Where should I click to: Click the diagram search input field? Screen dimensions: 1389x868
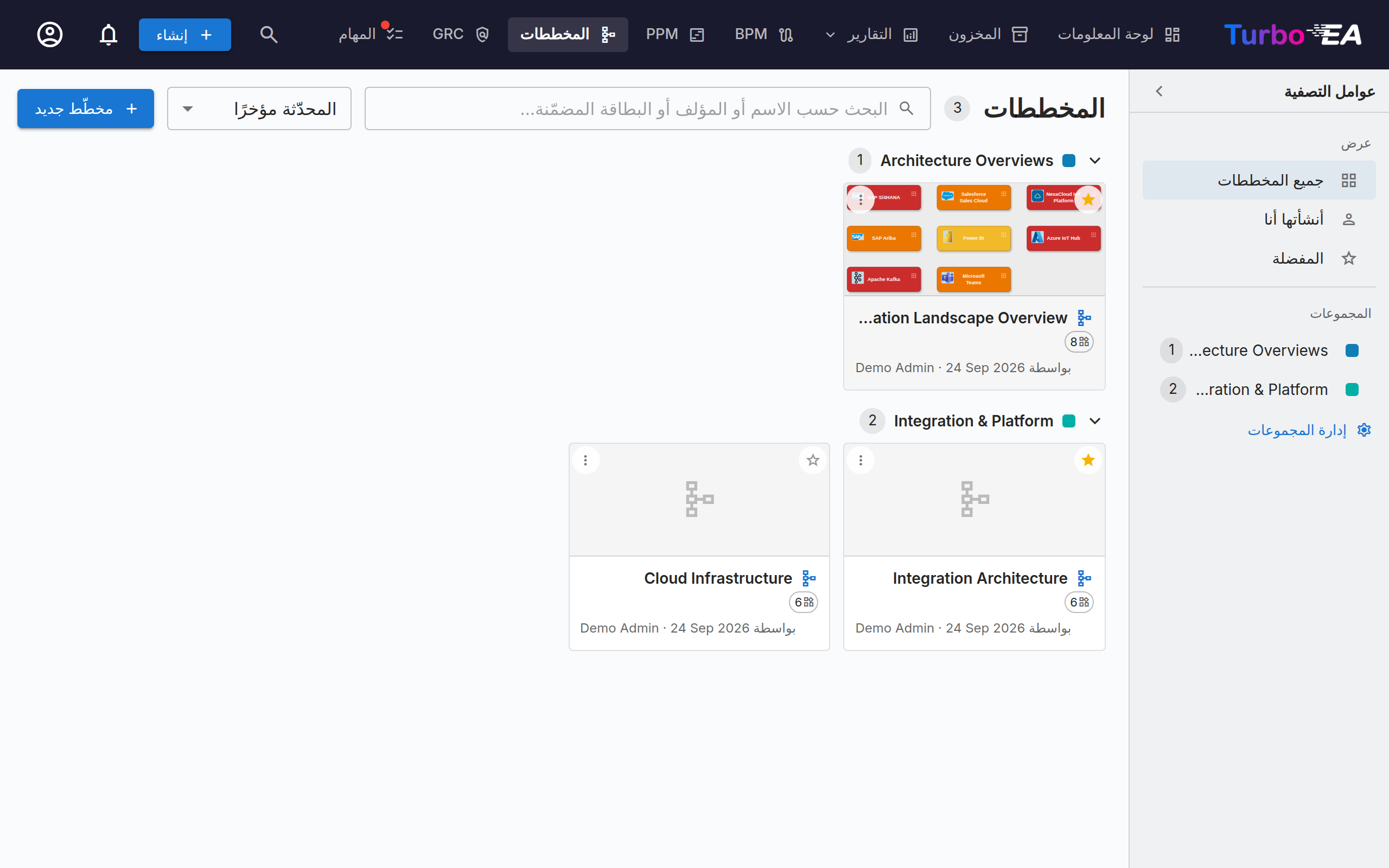pyautogui.click(x=647, y=108)
